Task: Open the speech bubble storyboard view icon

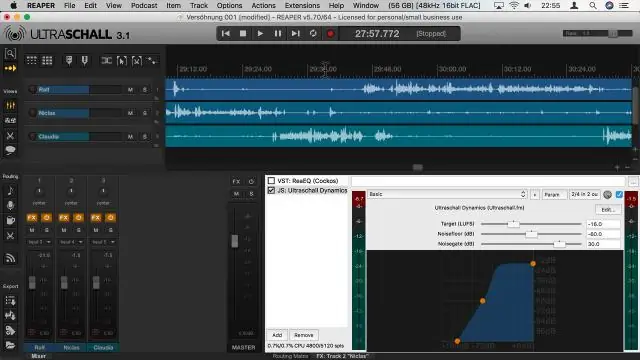Action: pos(10,150)
